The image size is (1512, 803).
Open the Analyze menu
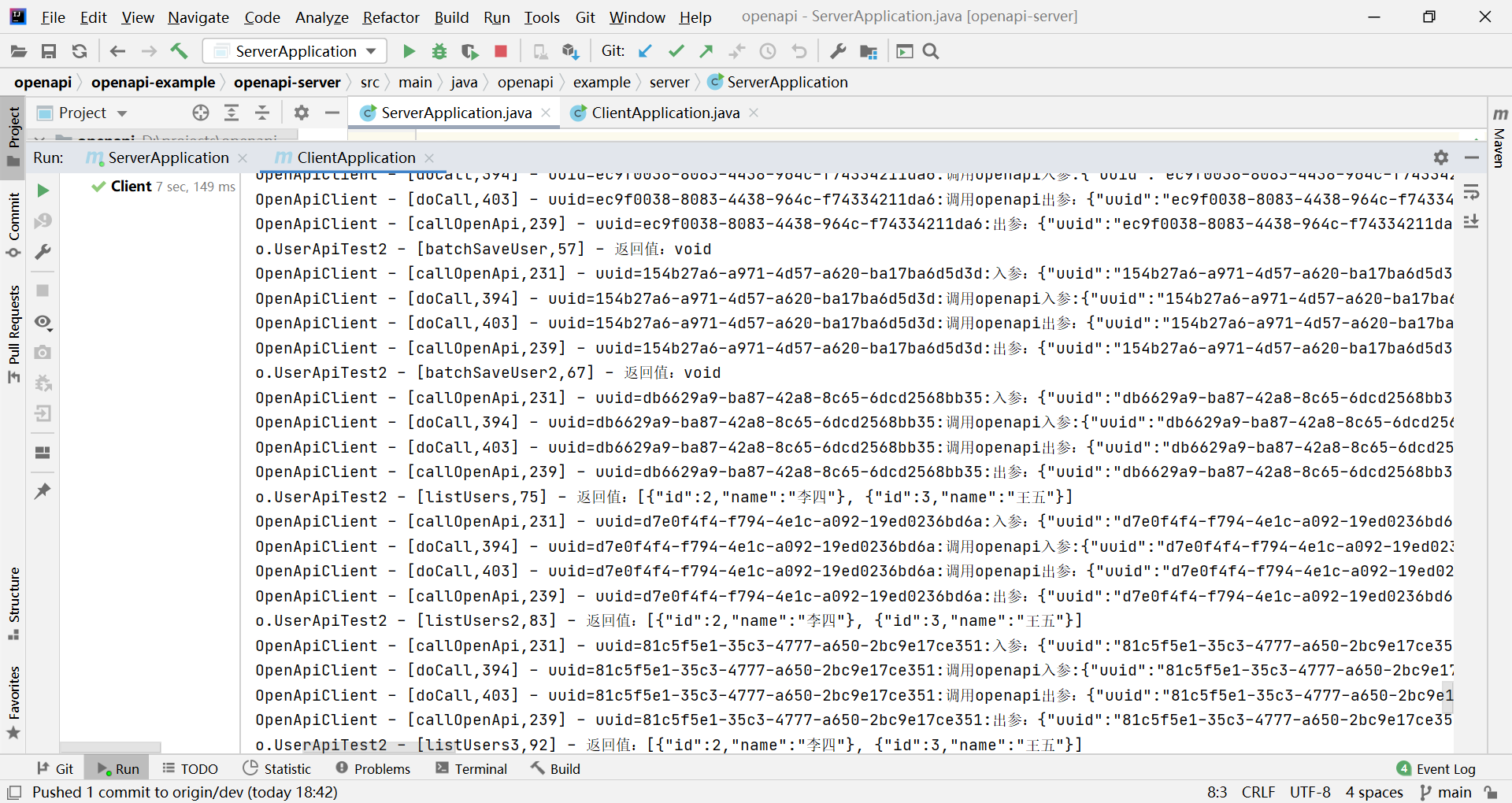point(321,17)
